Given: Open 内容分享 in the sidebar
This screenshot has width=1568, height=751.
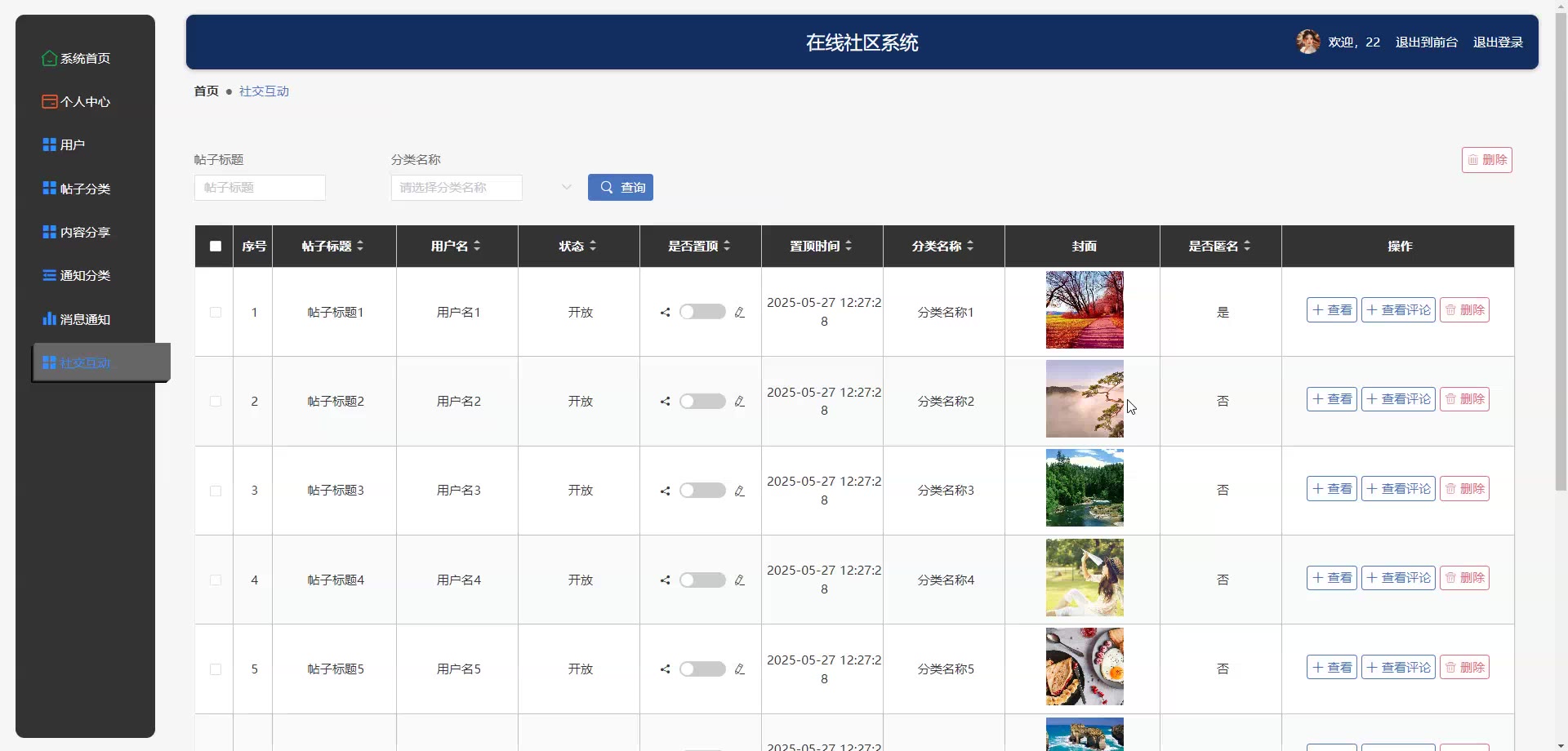Looking at the screenshot, I should click(x=85, y=232).
